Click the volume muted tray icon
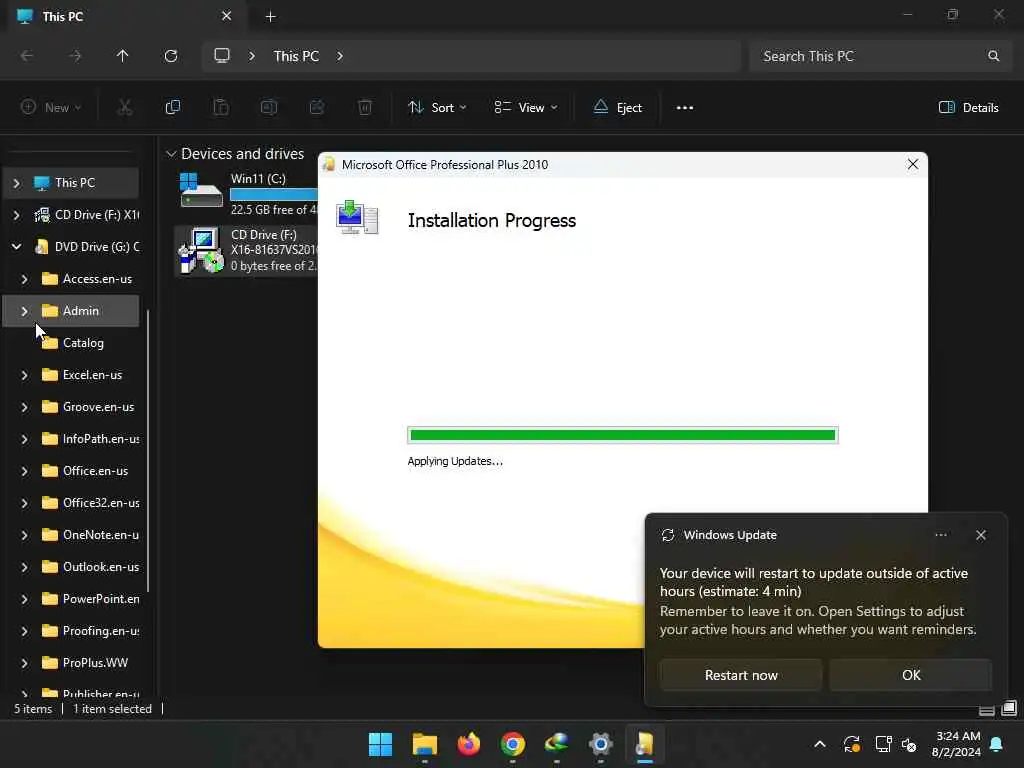Viewport: 1024px width, 768px height. click(x=909, y=744)
